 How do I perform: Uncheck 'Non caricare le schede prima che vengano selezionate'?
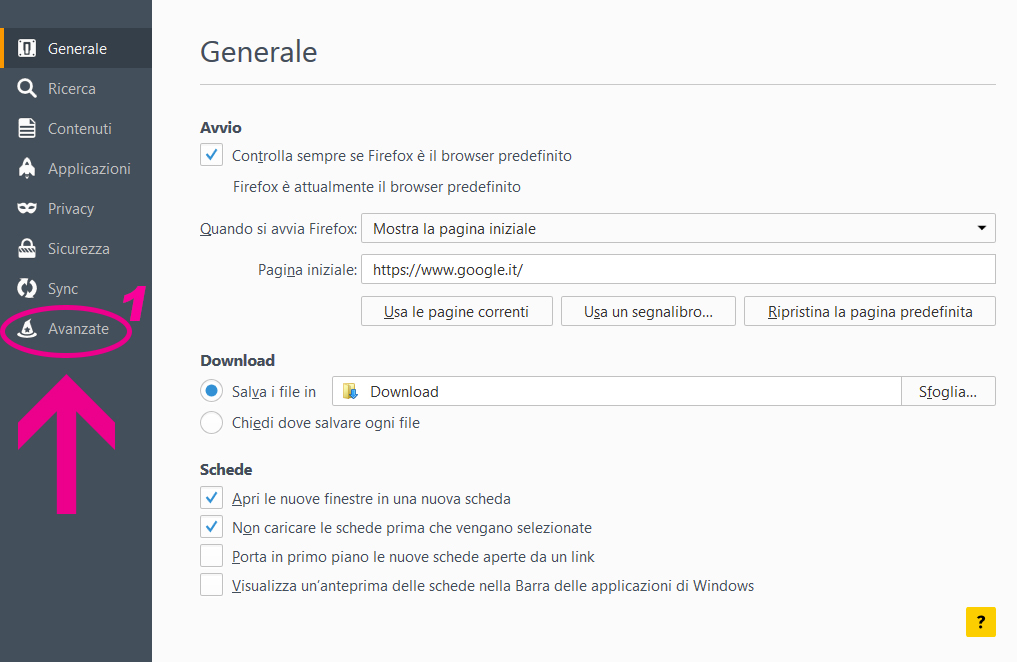[211, 527]
